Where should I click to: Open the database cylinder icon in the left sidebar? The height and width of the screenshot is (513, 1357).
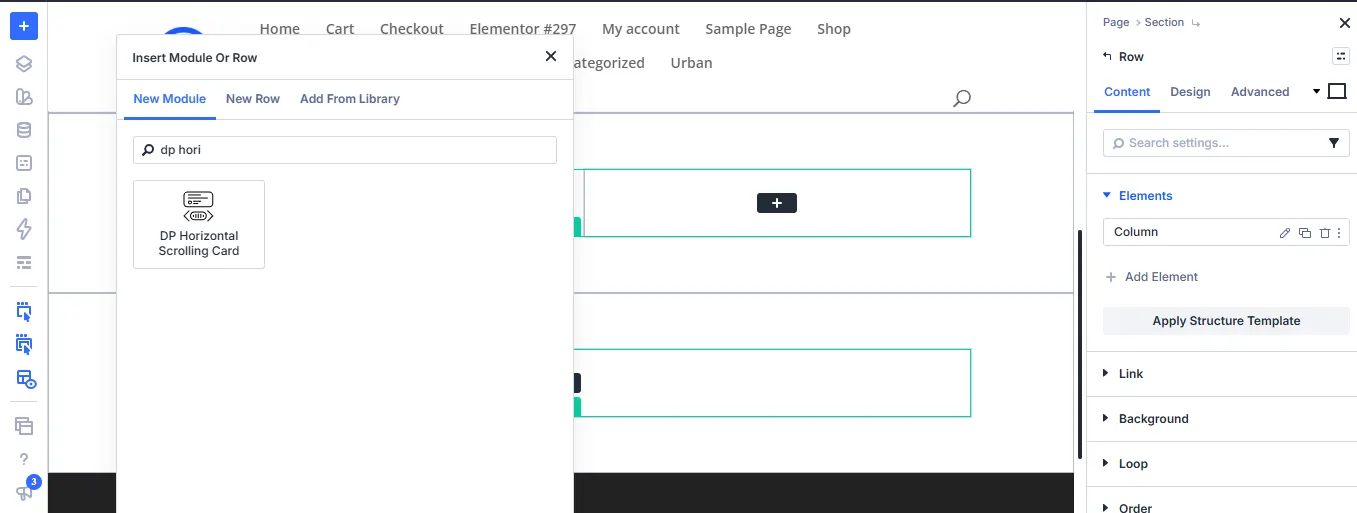click(x=24, y=130)
